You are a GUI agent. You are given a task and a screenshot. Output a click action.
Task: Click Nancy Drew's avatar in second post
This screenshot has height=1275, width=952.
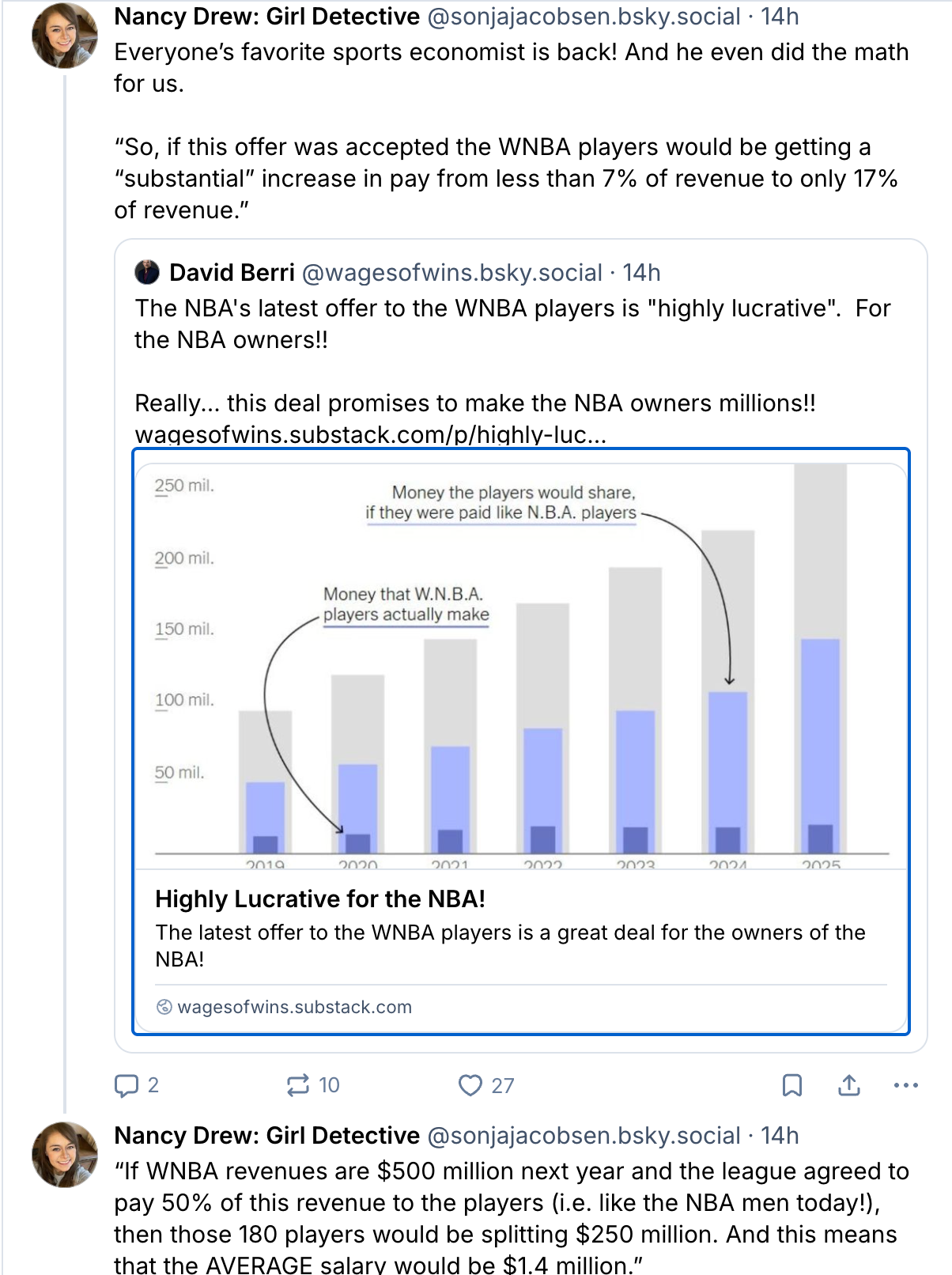point(65,1154)
